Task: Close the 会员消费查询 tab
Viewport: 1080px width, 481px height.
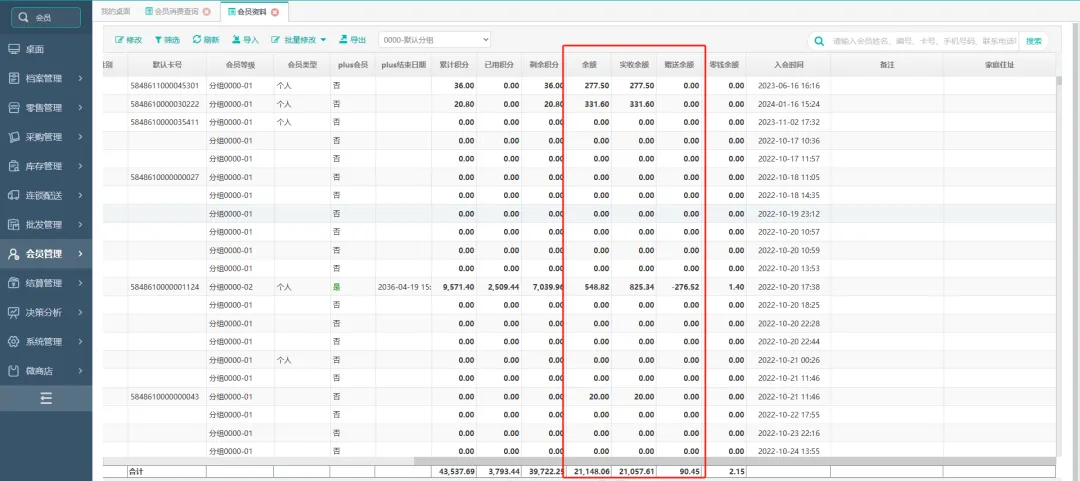Action: click(x=206, y=12)
